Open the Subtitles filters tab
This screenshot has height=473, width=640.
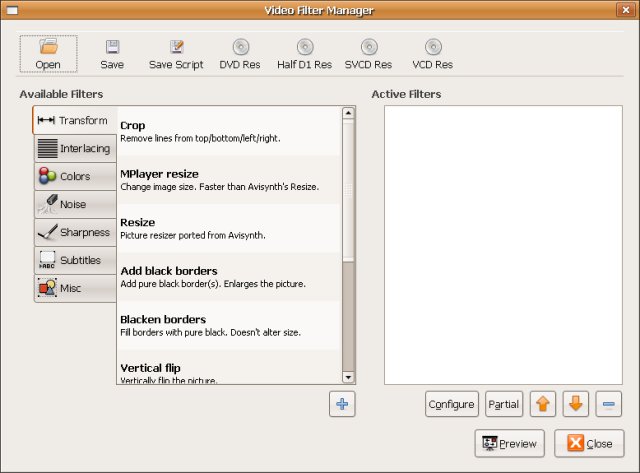[75, 260]
